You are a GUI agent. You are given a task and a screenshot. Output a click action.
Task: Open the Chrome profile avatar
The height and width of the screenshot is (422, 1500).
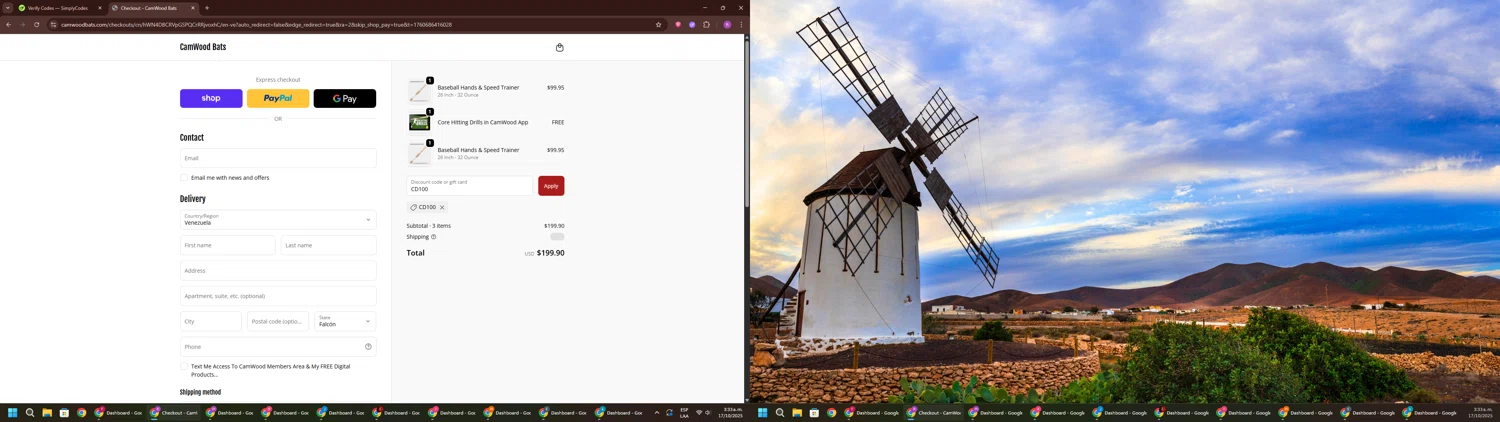click(727, 24)
